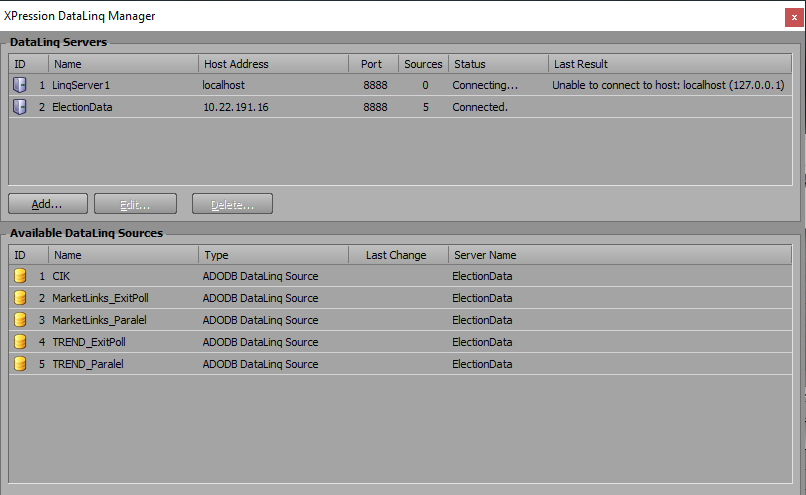Click the Server Name column header
Screen dimensions: 806x495
[x=620, y=255]
